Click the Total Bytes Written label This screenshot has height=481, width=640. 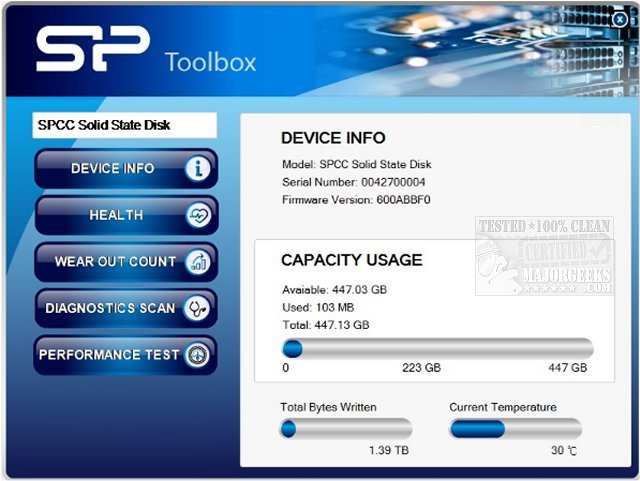click(329, 407)
